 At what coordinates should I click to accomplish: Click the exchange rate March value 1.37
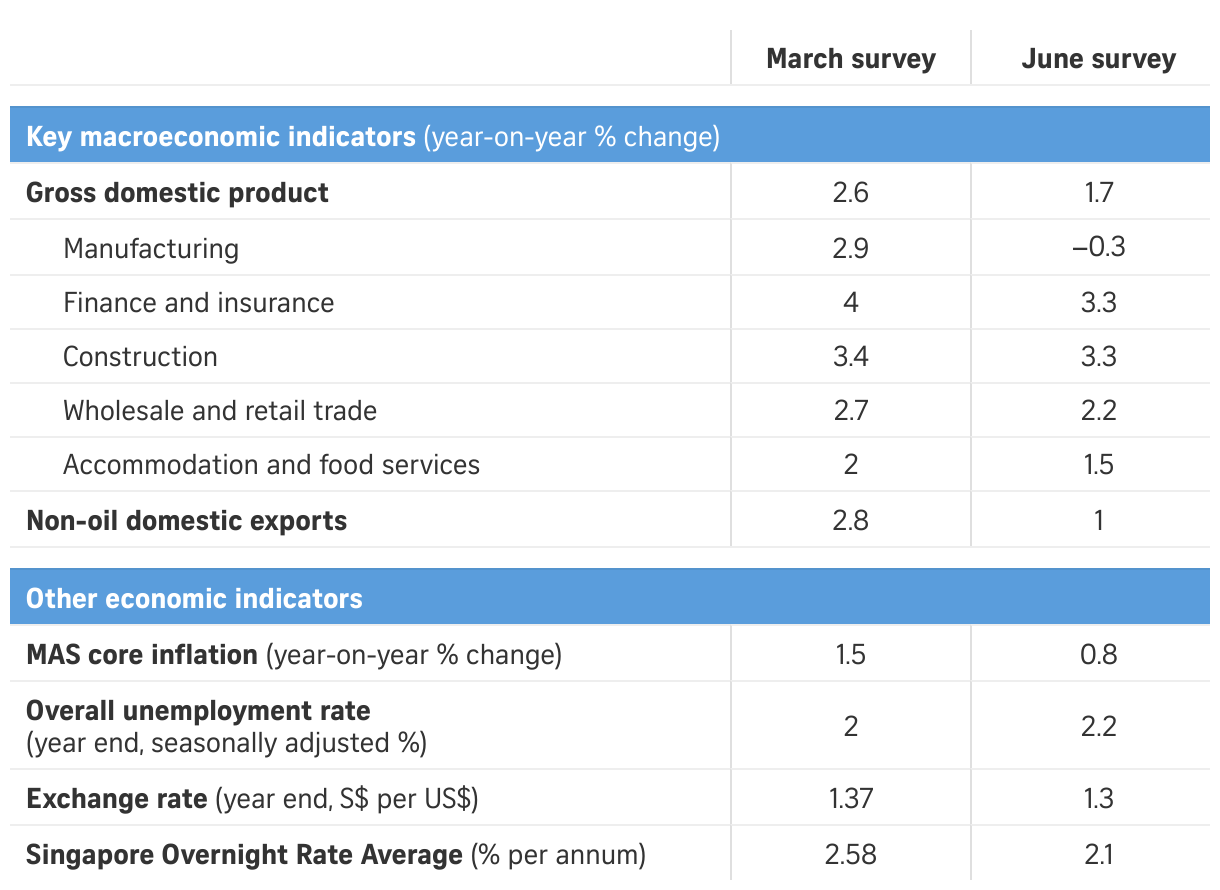(850, 799)
